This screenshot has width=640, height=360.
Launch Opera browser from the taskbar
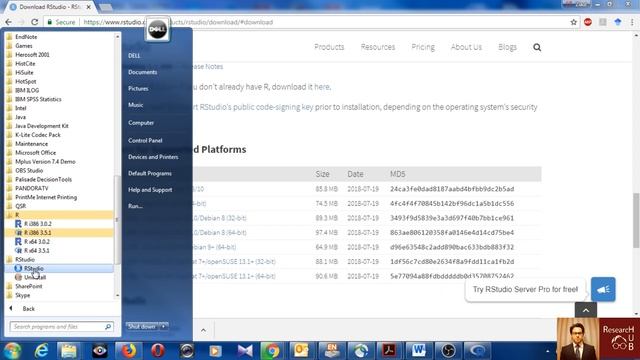[x=158, y=351]
